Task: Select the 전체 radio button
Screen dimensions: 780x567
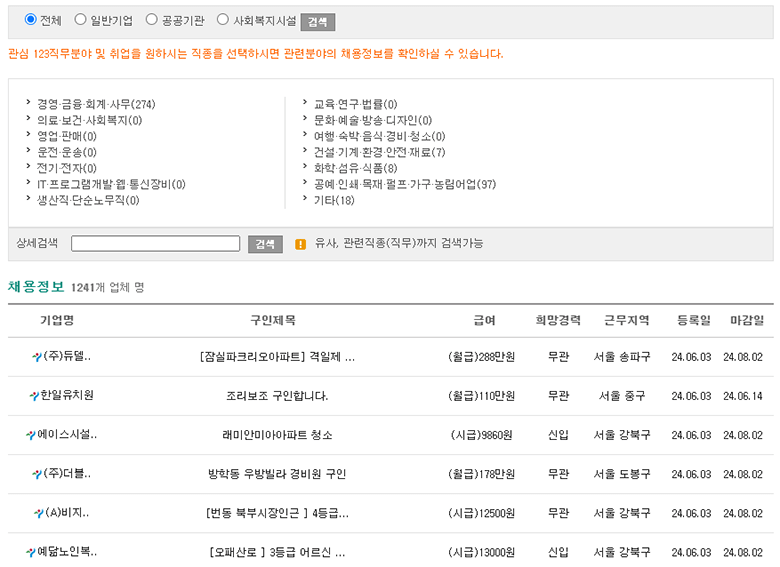Action: tap(31, 19)
